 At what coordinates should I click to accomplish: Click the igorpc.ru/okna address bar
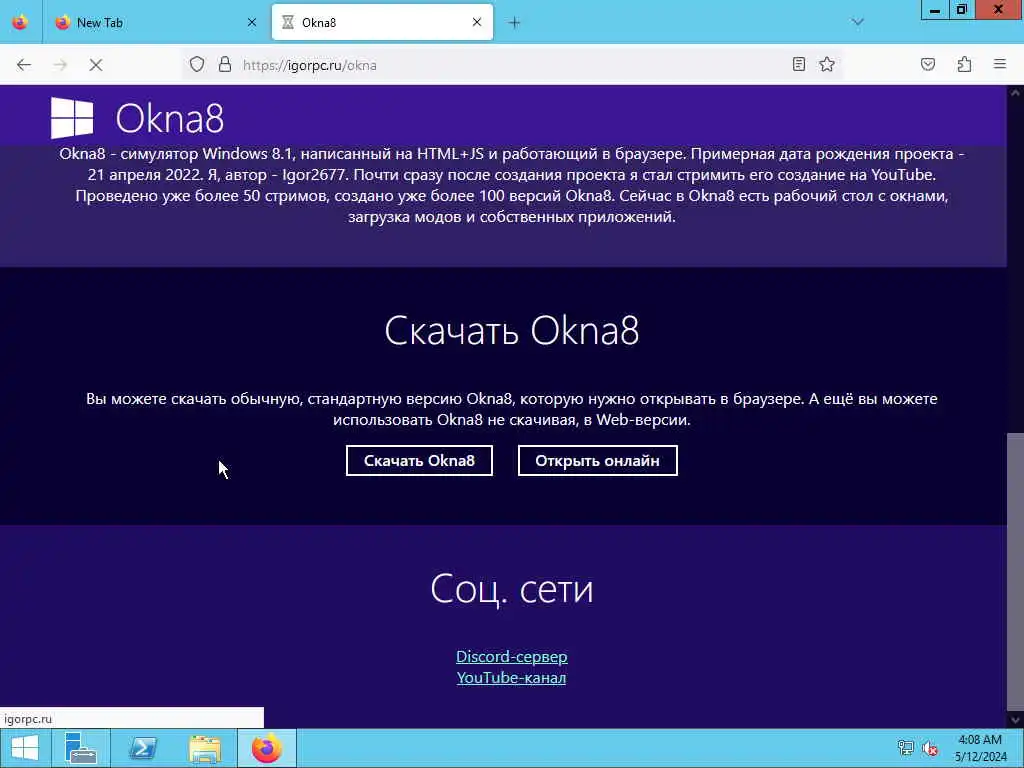(x=513, y=65)
